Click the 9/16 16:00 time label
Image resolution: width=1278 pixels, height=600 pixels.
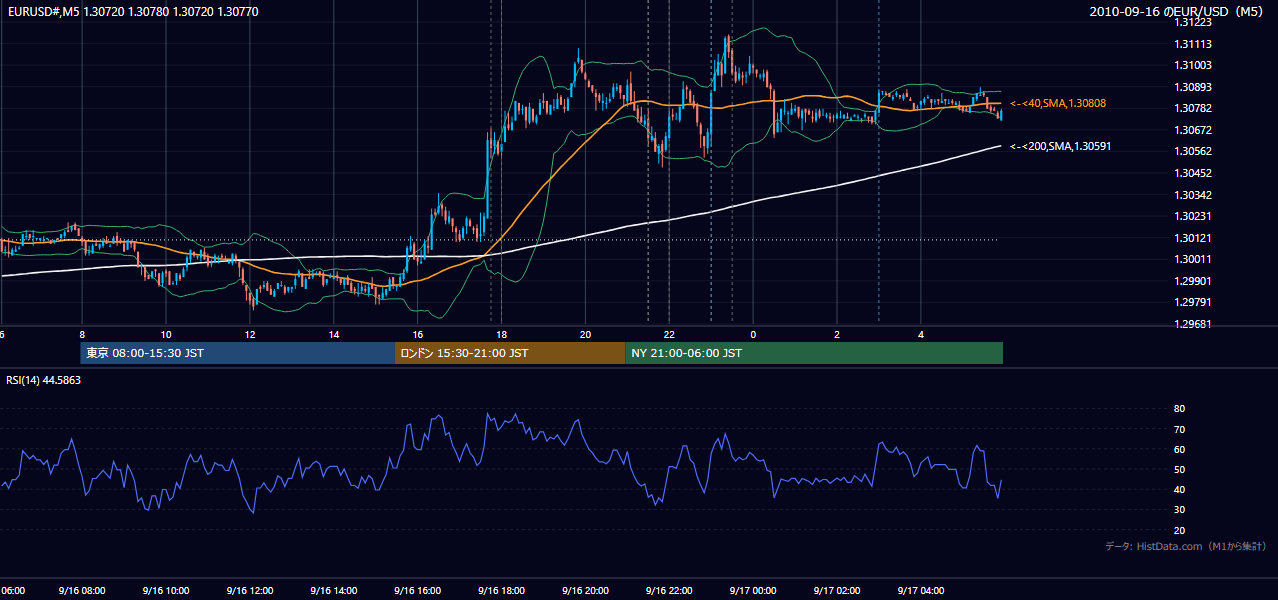pos(417,591)
